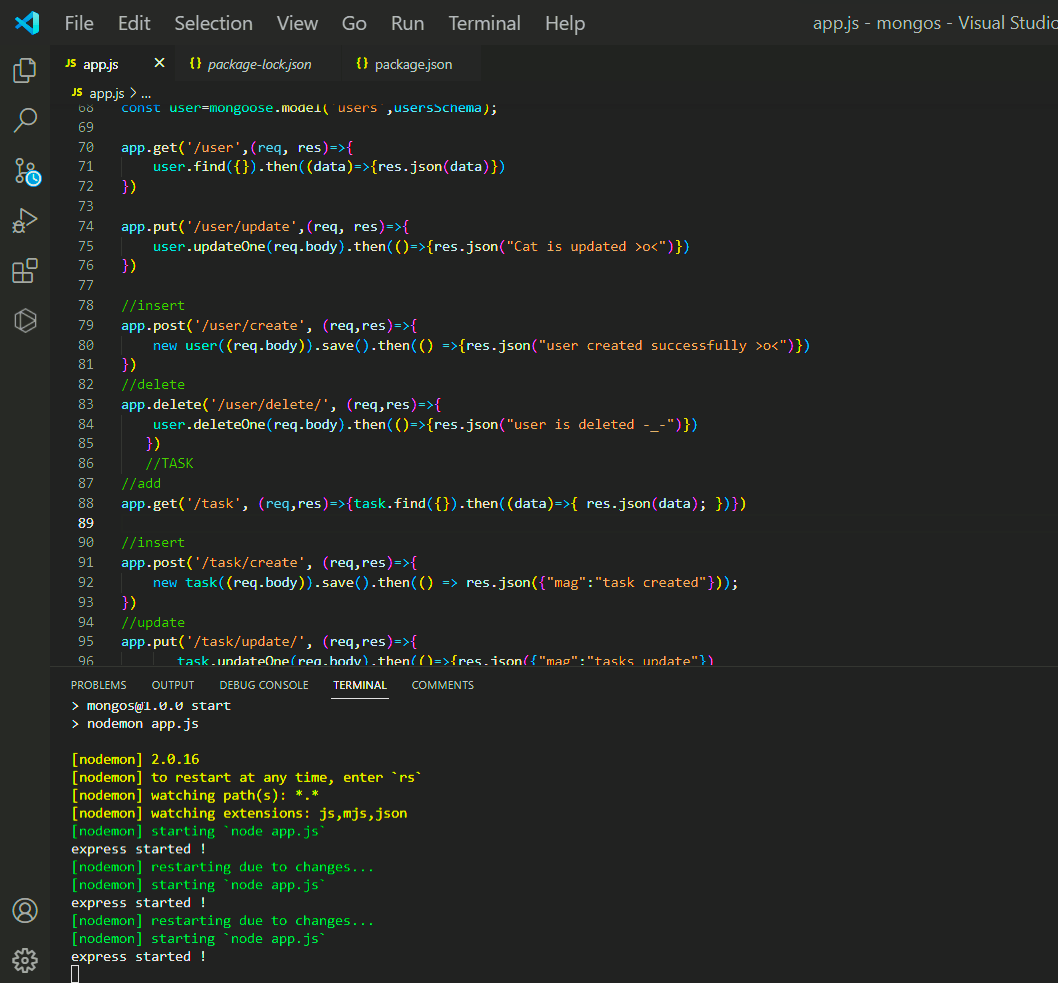The width and height of the screenshot is (1058, 983).
Task: Open the Edit menu
Action: pyautogui.click(x=134, y=24)
